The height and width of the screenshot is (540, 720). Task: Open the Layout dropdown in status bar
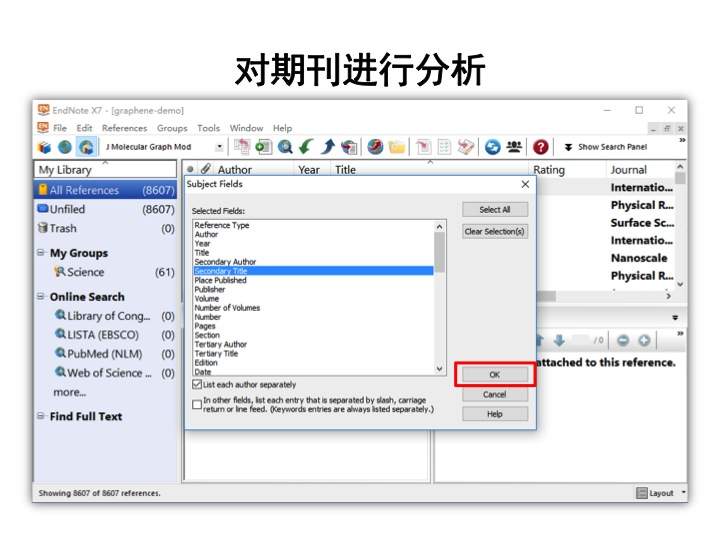(x=660, y=493)
